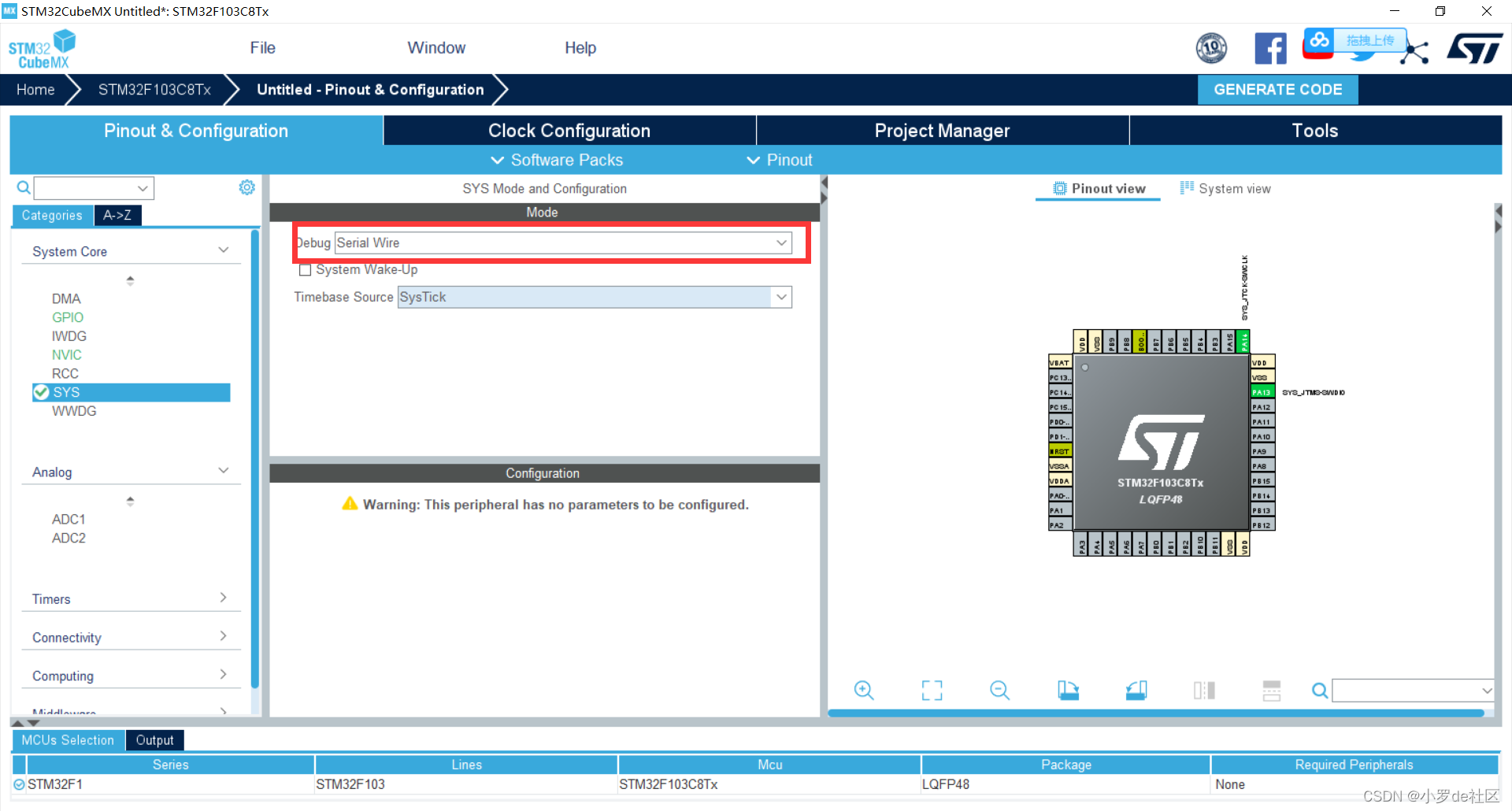Switch to the Project Manager tab

click(942, 131)
